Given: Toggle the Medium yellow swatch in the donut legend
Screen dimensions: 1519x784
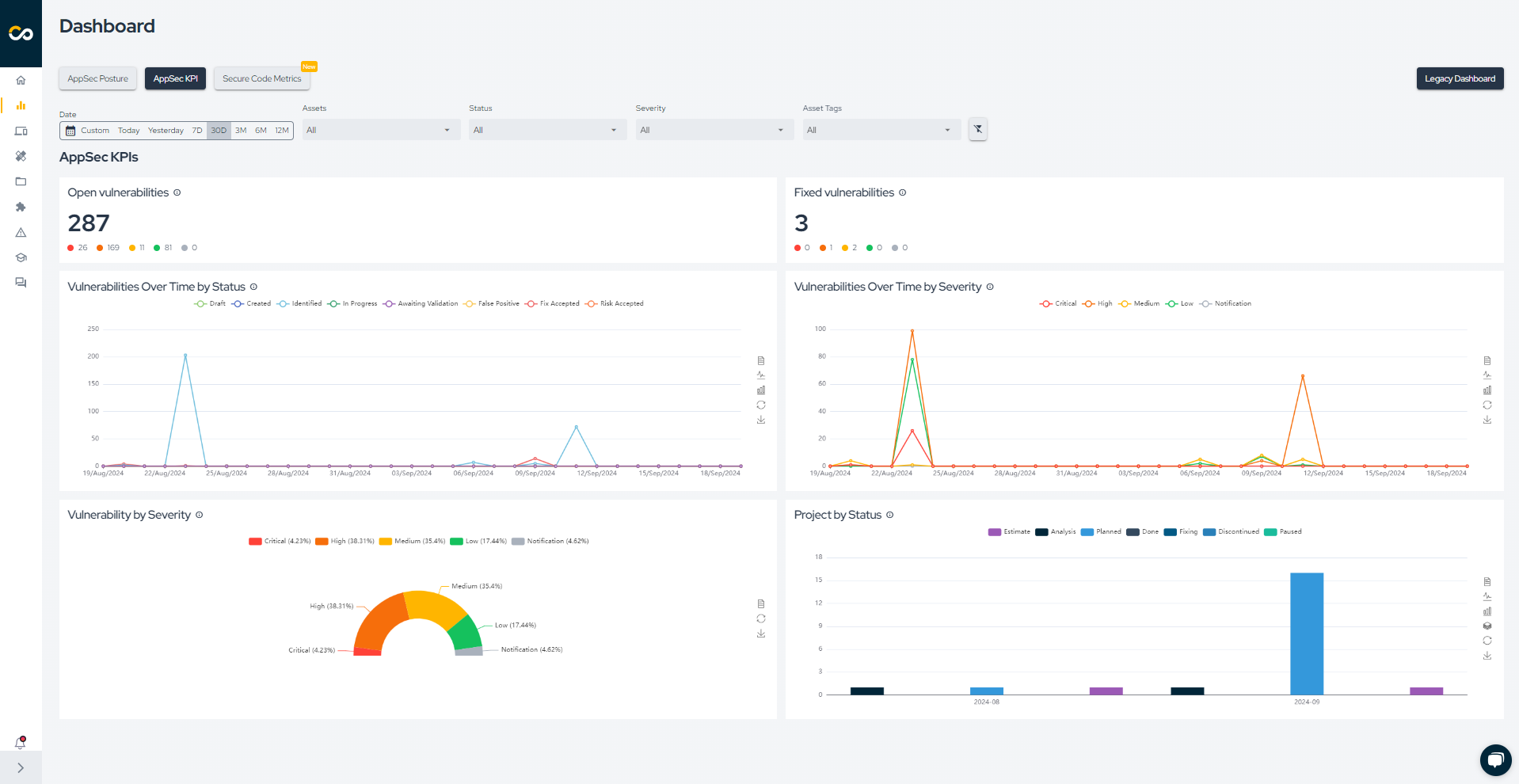Looking at the screenshot, I should 386,542.
